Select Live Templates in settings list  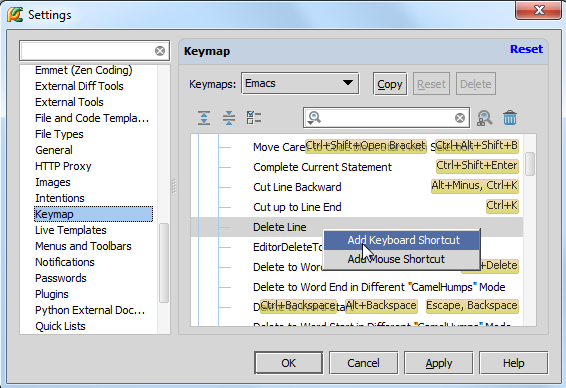coord(71,230)
